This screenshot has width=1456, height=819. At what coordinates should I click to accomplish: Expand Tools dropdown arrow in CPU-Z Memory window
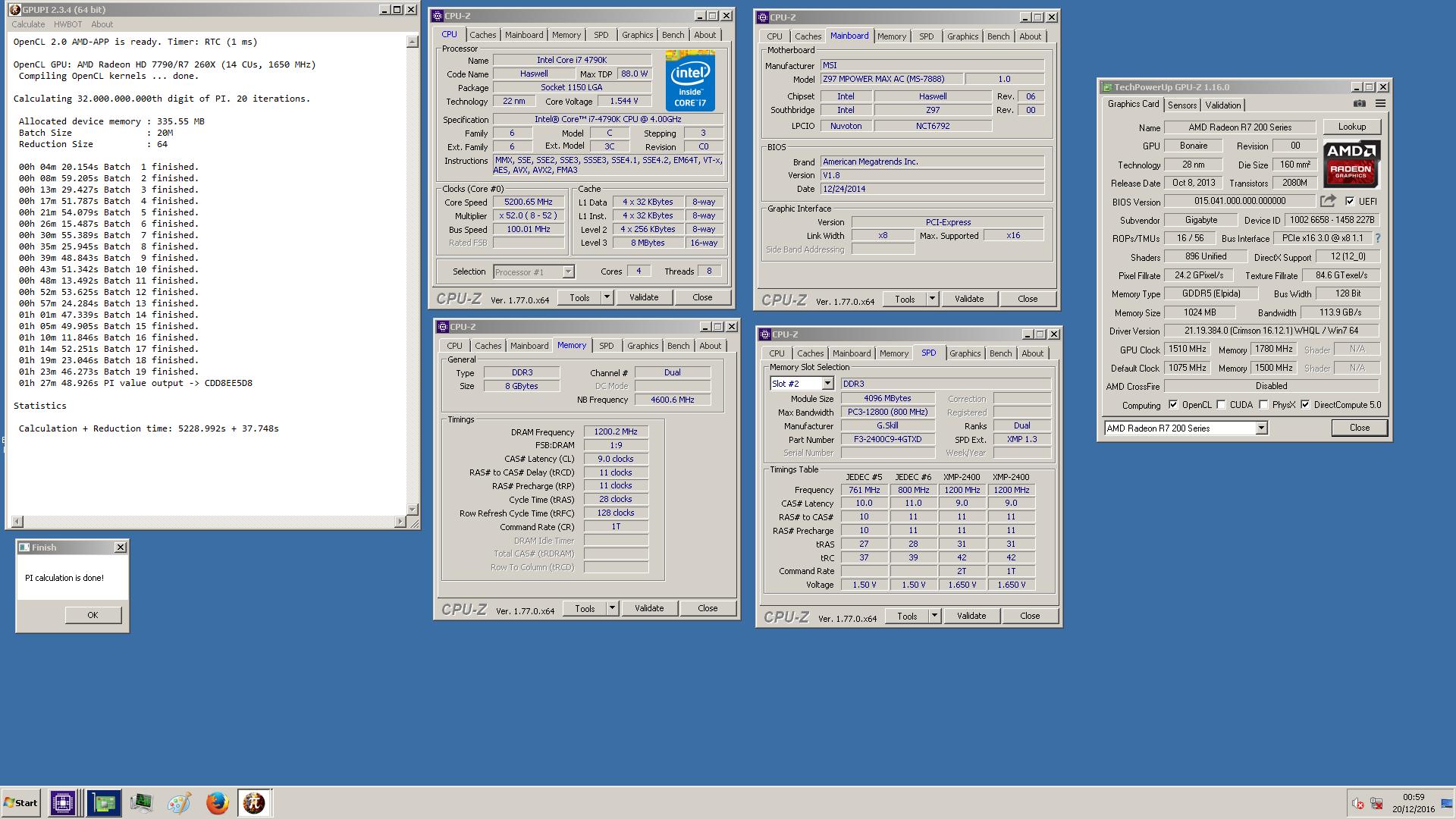[612, 608]
